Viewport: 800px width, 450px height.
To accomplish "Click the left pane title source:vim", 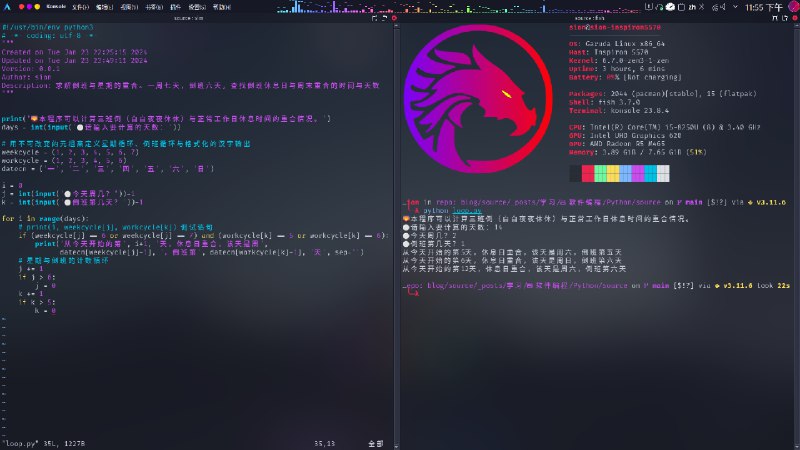I will [188, 18].
